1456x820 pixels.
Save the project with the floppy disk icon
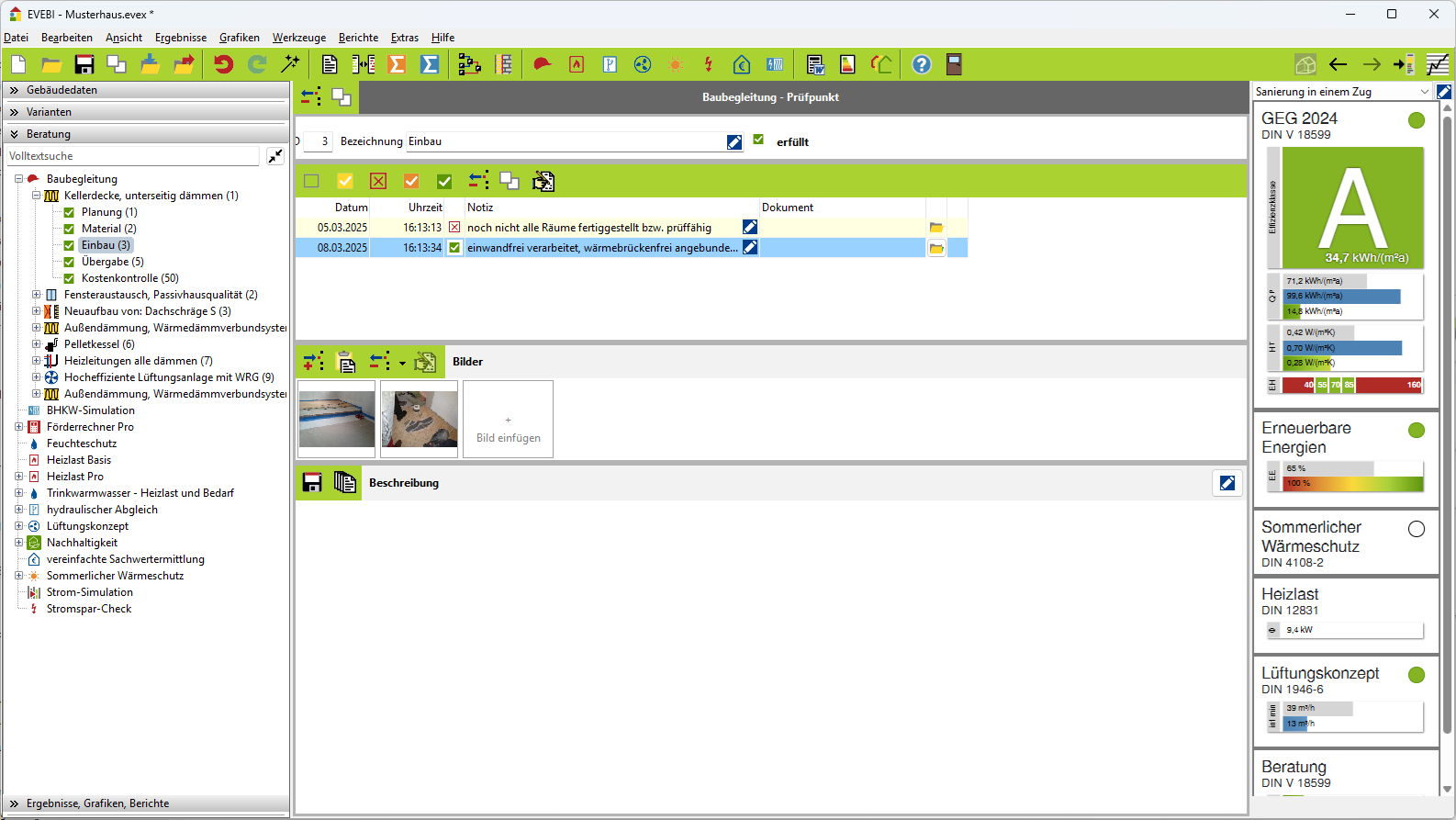click(84, 64)
